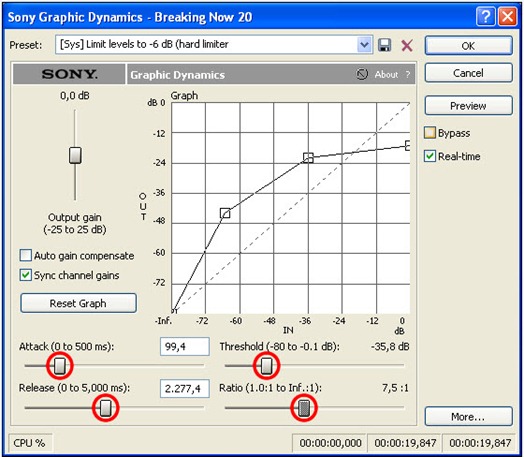Select graph node near -36 dB input
Image resolution: width=524 pixels, height=457 pixels.
pyautogui.click(x=308, y=158)
